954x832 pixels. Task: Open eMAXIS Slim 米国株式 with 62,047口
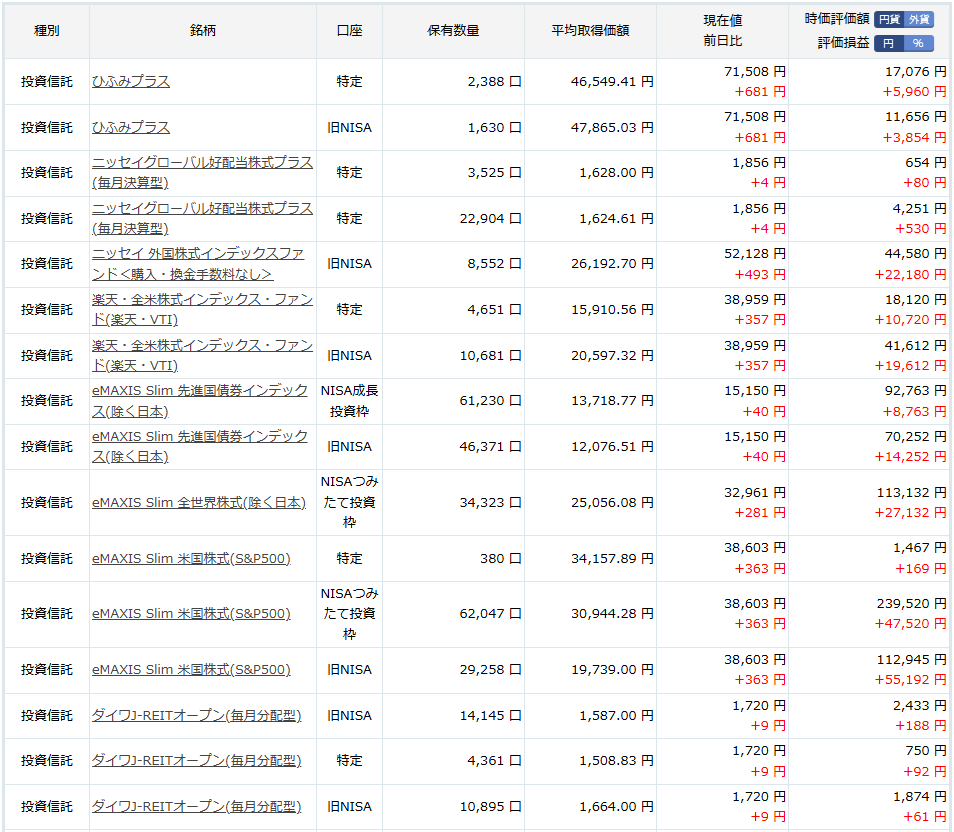coord(191,614)
